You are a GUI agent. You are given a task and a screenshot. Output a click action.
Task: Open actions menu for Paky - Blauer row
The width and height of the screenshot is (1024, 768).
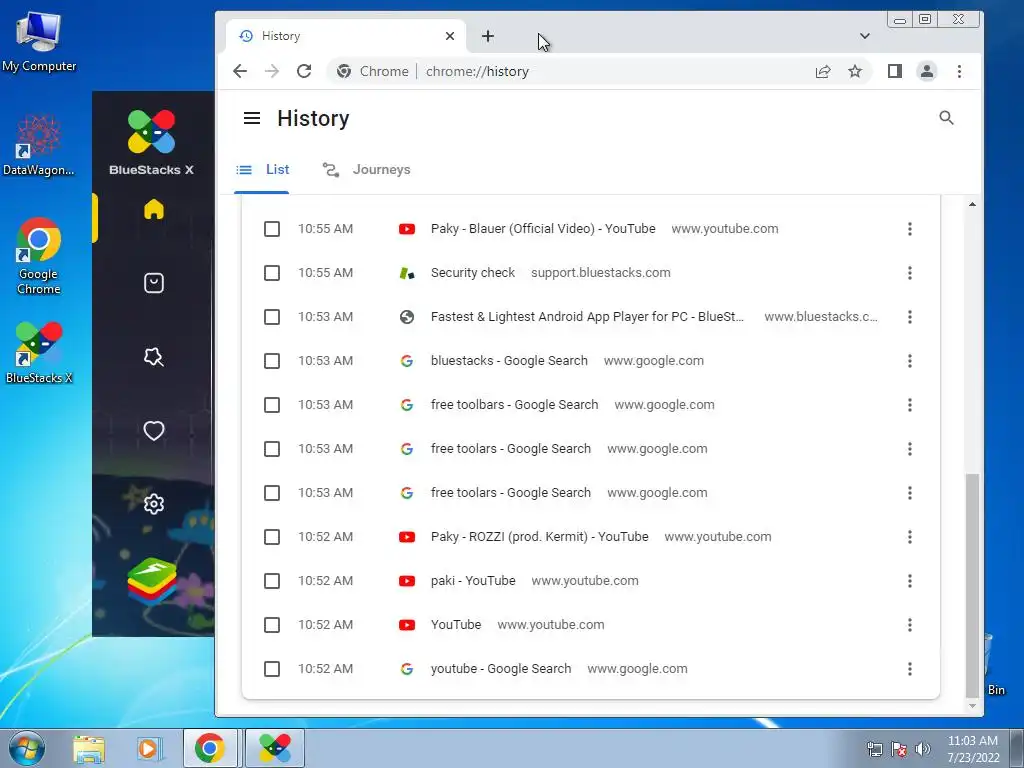(910, 229)
